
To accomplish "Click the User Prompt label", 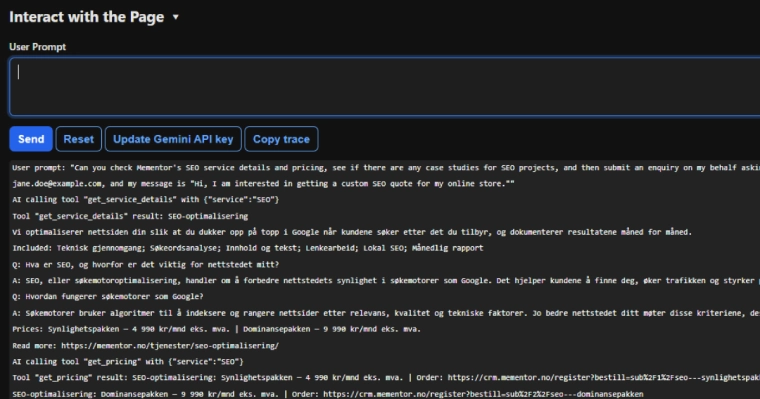I will point(37,47).
